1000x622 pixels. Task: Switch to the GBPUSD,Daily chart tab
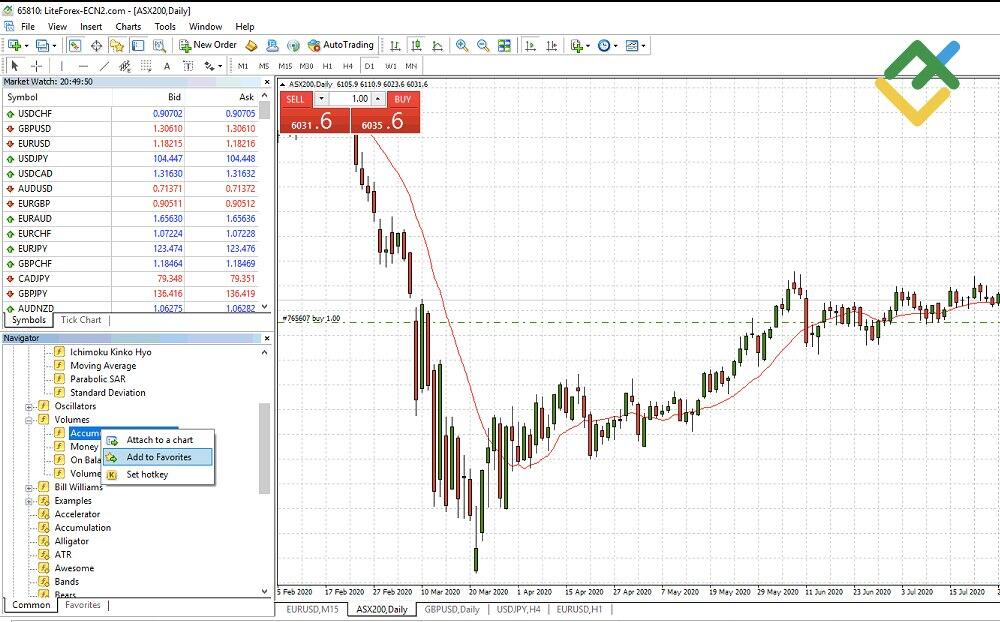click(x=451, y=609)
